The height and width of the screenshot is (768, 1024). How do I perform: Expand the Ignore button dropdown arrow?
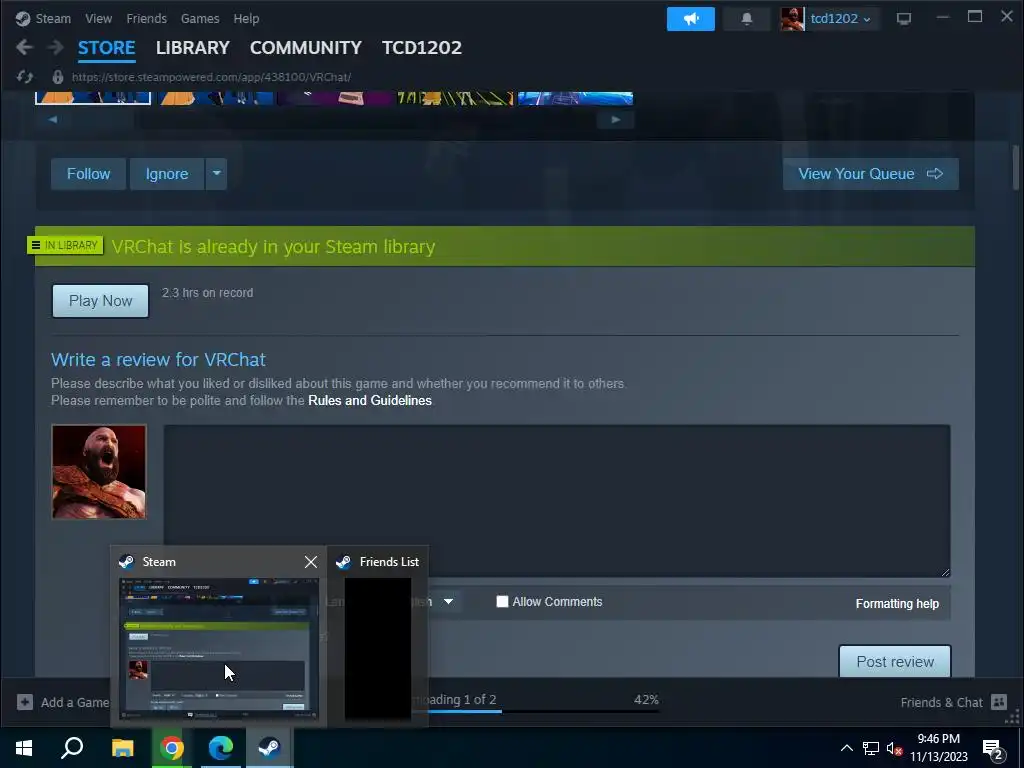(216, 174)
